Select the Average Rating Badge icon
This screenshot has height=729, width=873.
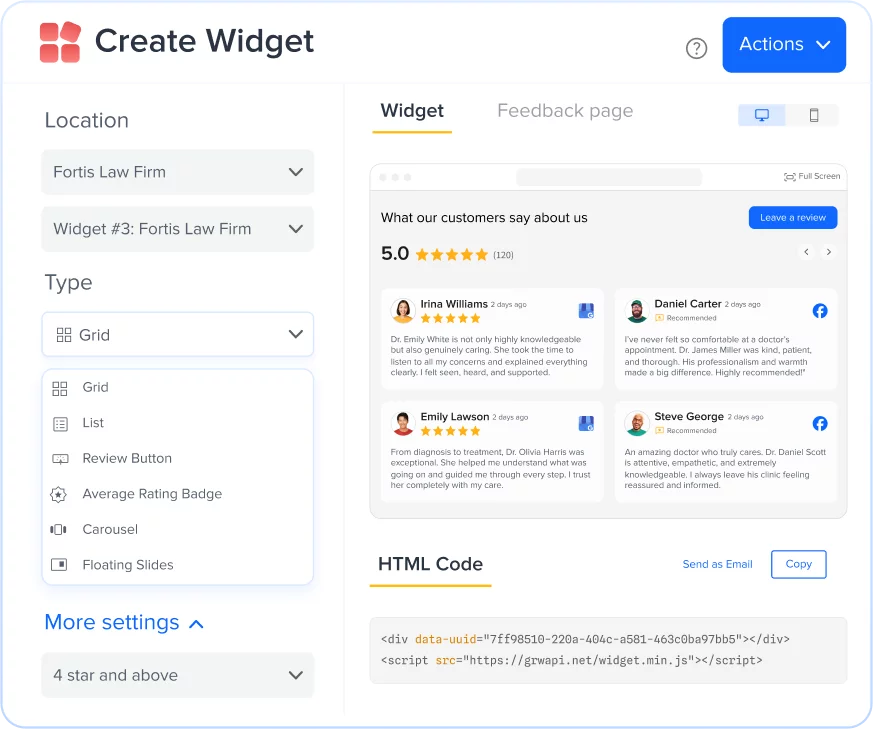click(x=59, y=493)
